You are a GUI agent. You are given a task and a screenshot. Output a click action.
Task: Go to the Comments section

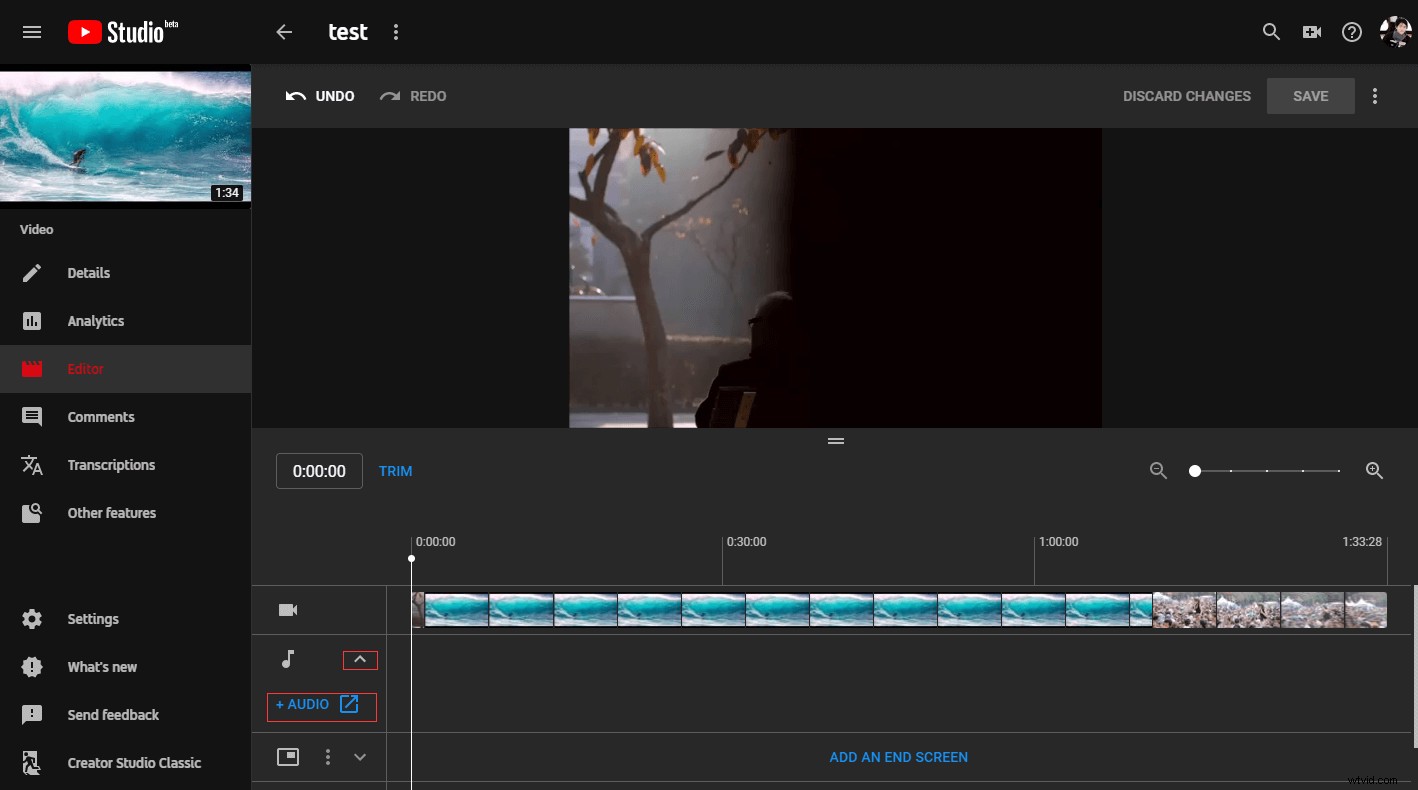coord(100,416)
